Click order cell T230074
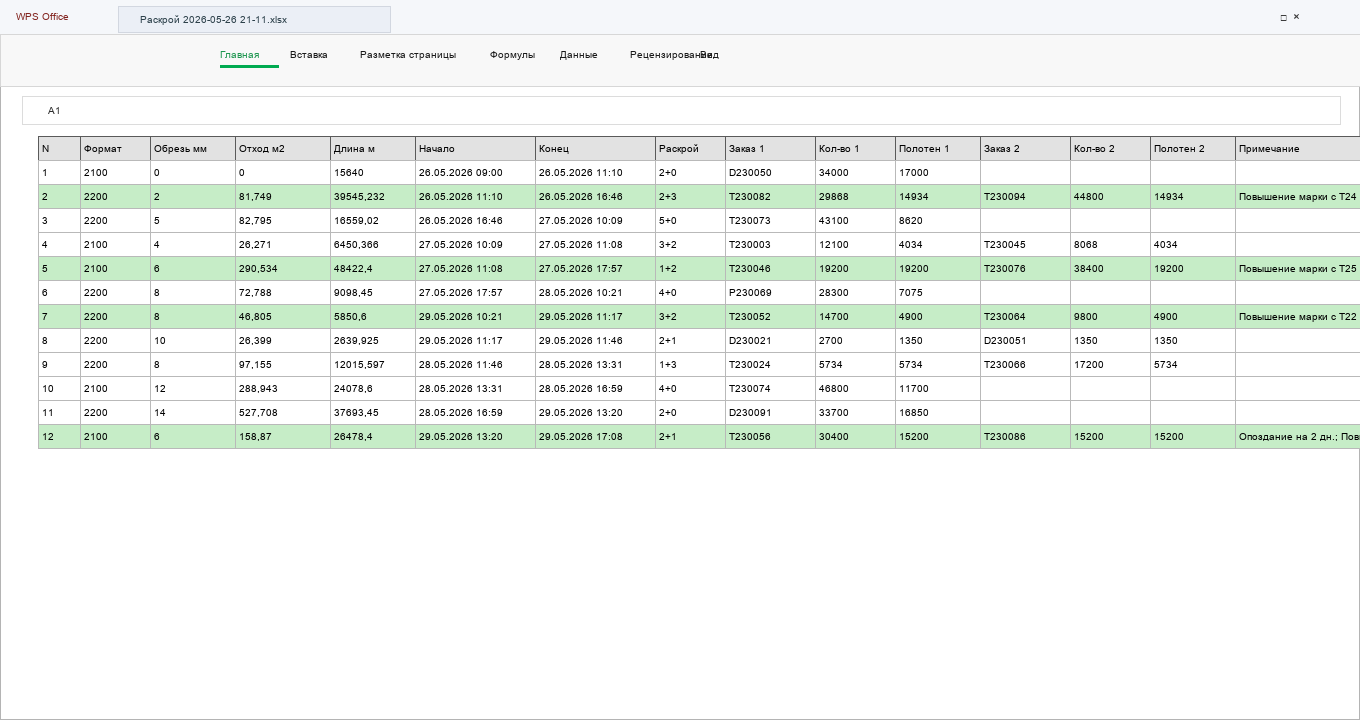The image size is (1360, 720). tap(770, 389)
